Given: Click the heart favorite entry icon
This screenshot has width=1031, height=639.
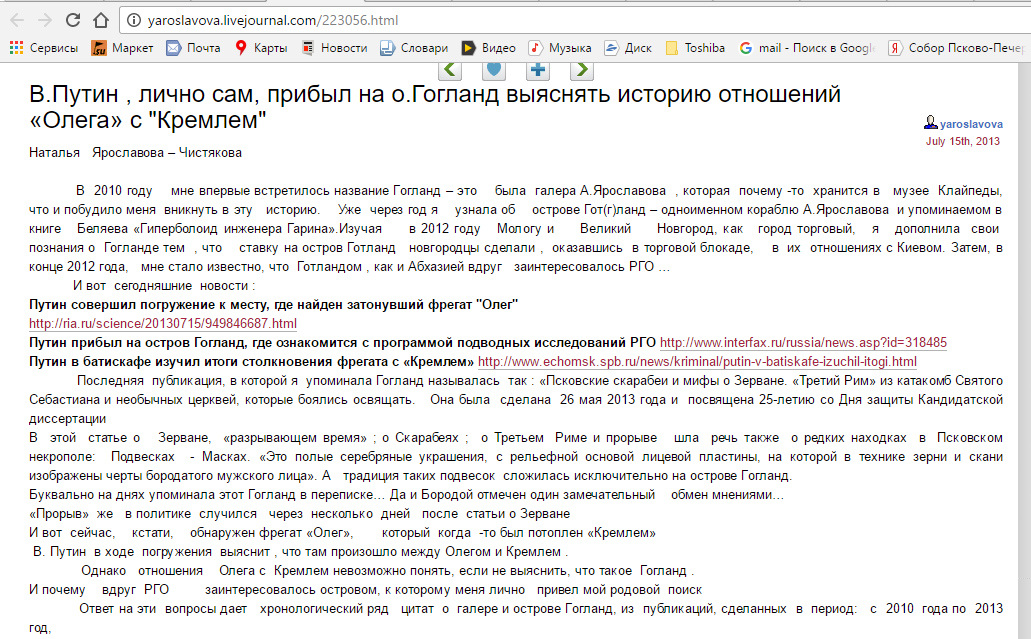Looking at the screenshot, I should click(x=494, y=70).
